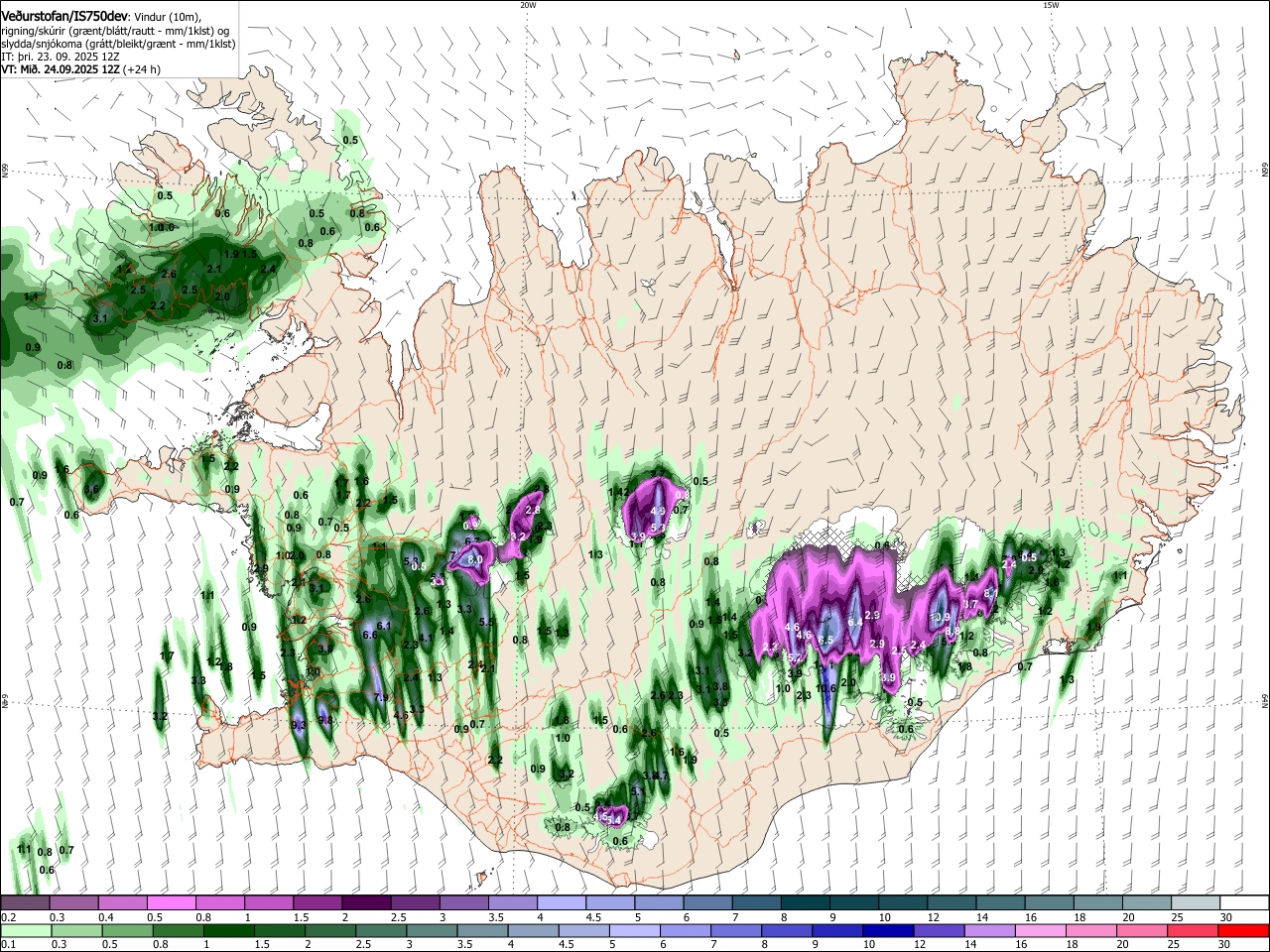Click the 10.6 precipitation value
The image size is (1270, 952).
825,689
